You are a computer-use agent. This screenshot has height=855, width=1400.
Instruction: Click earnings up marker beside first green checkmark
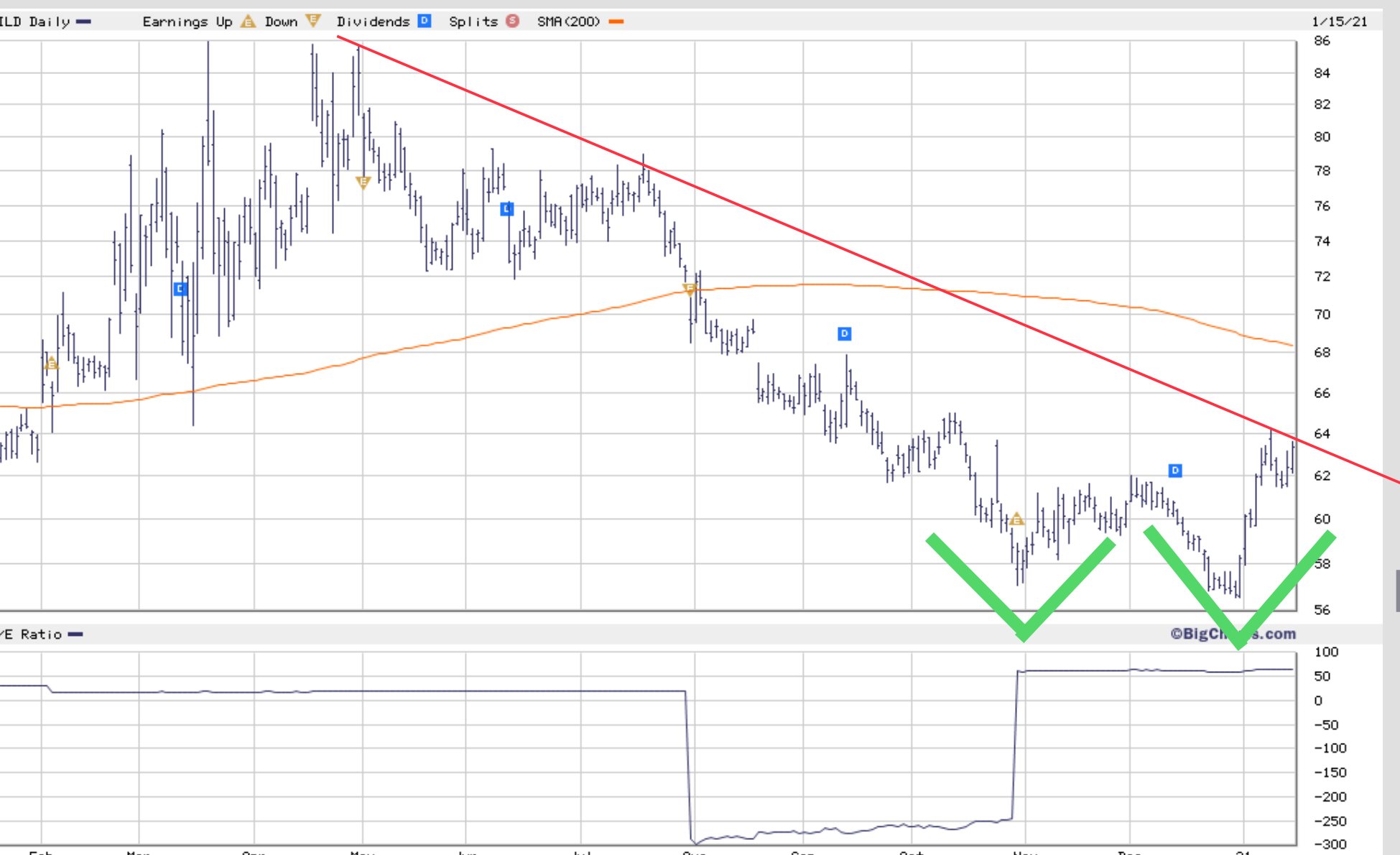(1016, 519)
